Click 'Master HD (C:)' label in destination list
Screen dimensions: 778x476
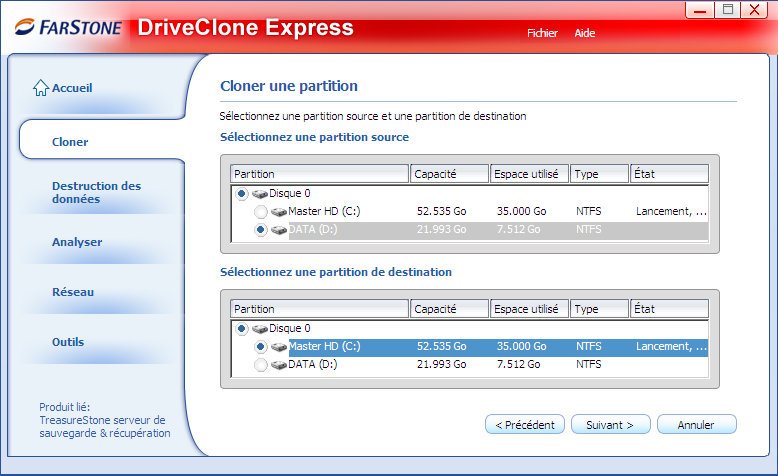324,346
